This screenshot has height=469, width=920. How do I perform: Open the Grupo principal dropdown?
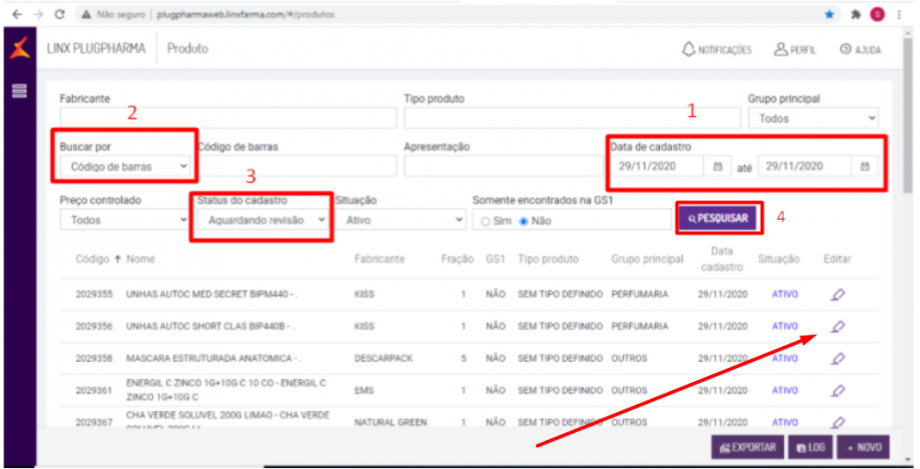point(812,117)
